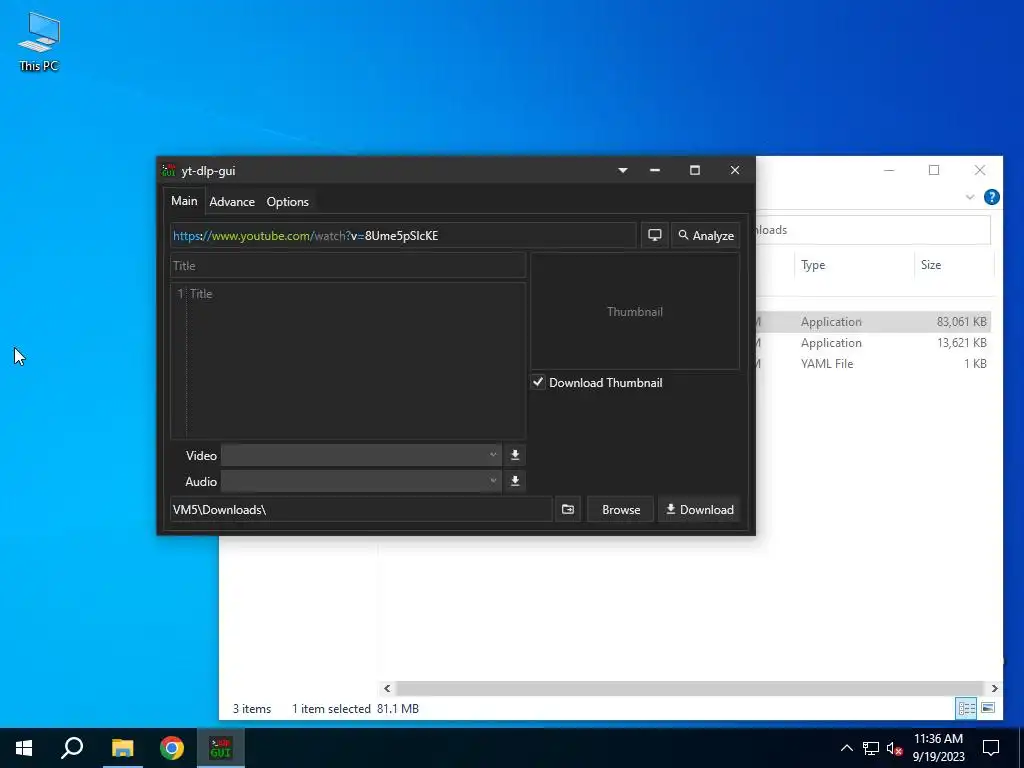Viewport: 1024px width, 768px height.
Task: Click the Explorer horizontal scrollbar track
Action: [690, 688]
